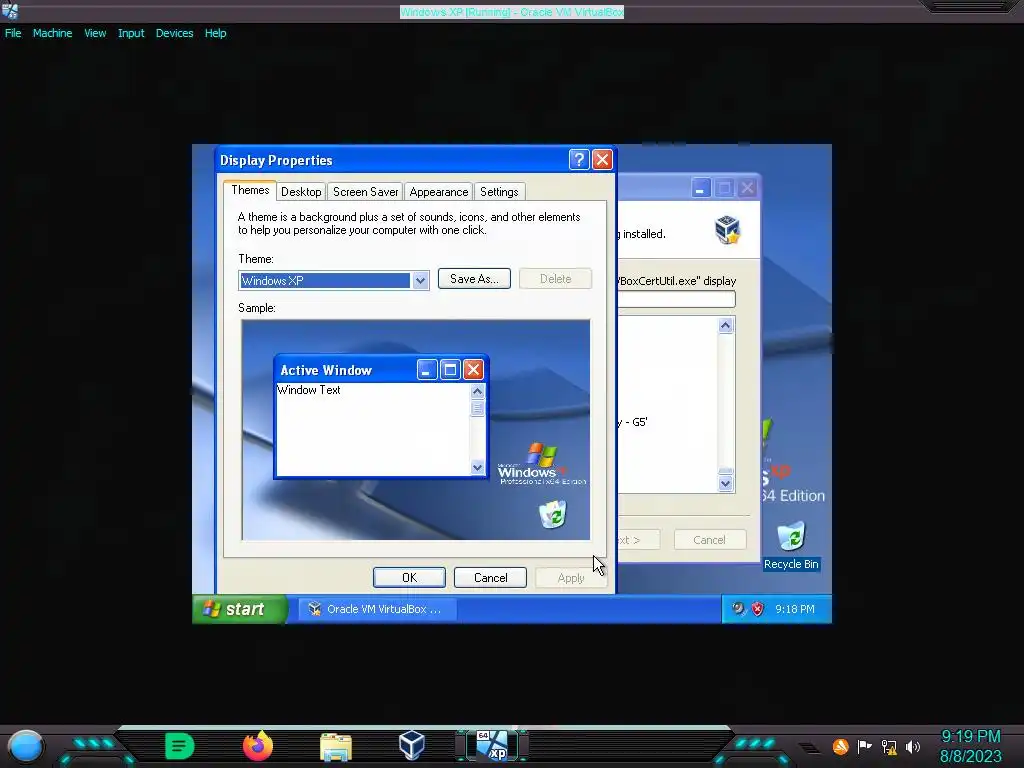
Task: Click the VirtualBox window icon in title bar
Action: [x=10, y=10]
